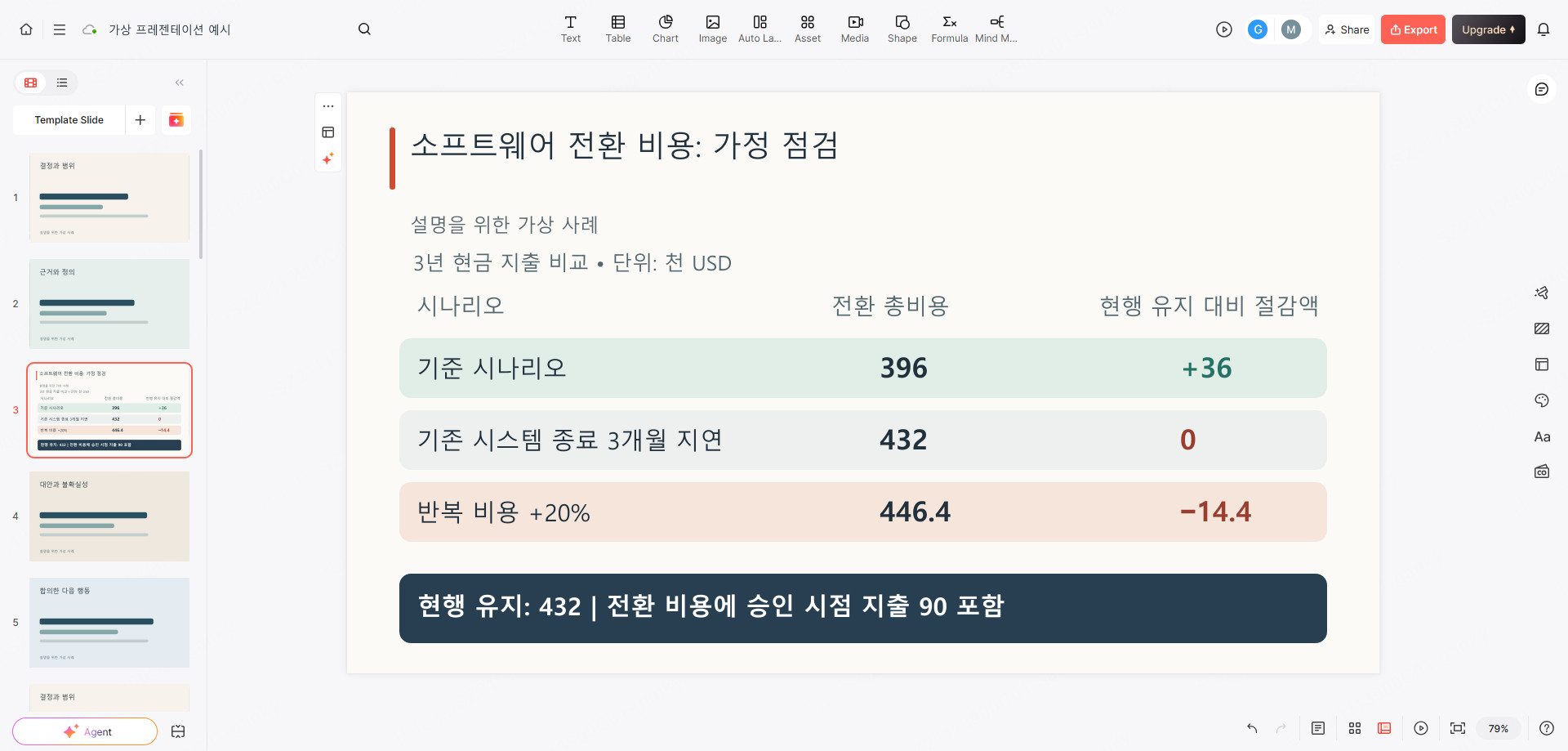This screenshot has height=751, width=1568.
Task: Start slideshow with top play button
Action: click(1223, 29)
